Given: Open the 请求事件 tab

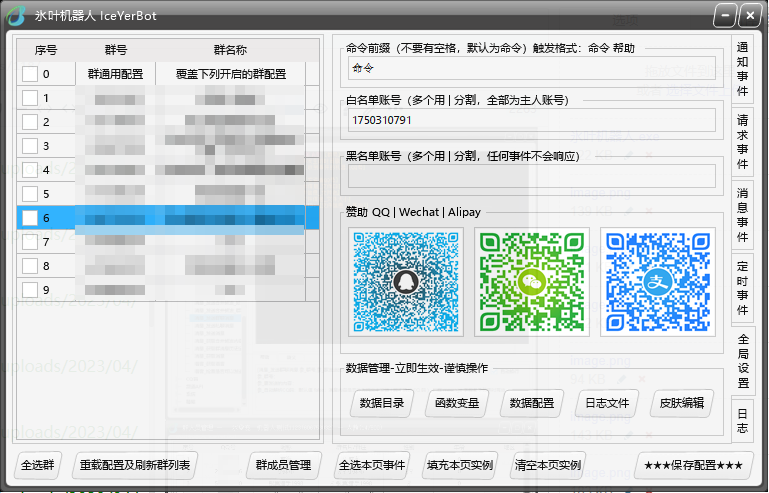Looking at the screenshot, I should tap(742, 142).
